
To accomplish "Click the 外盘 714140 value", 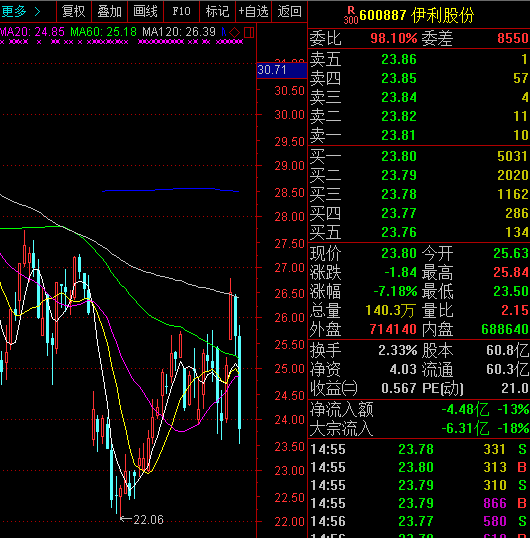I will tap(393, 329).
